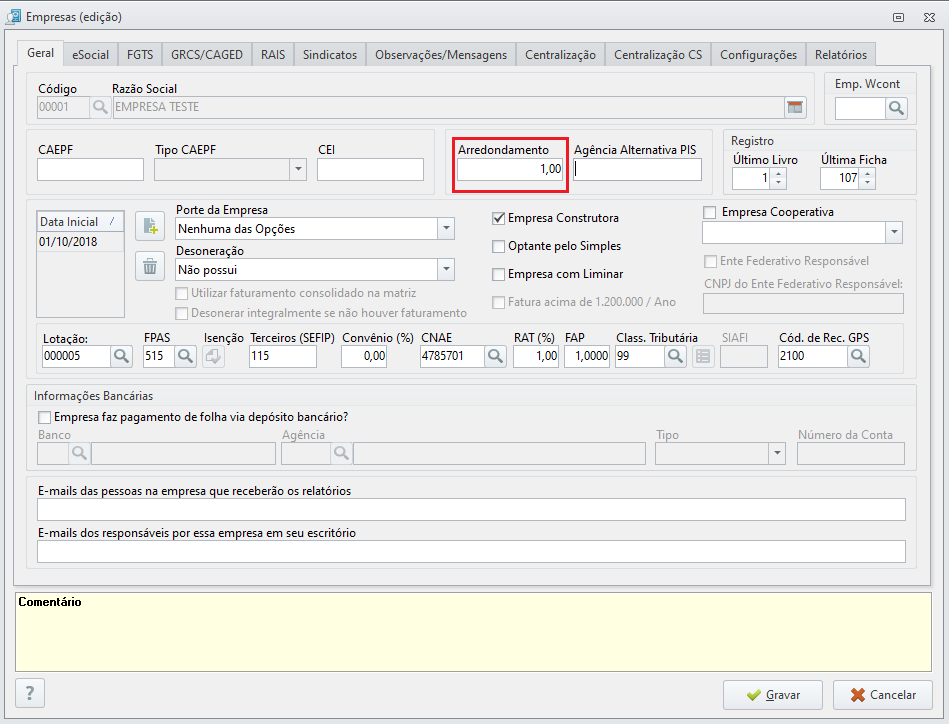Delete Data Inicial entry with trash icon

tap(150, 266)
